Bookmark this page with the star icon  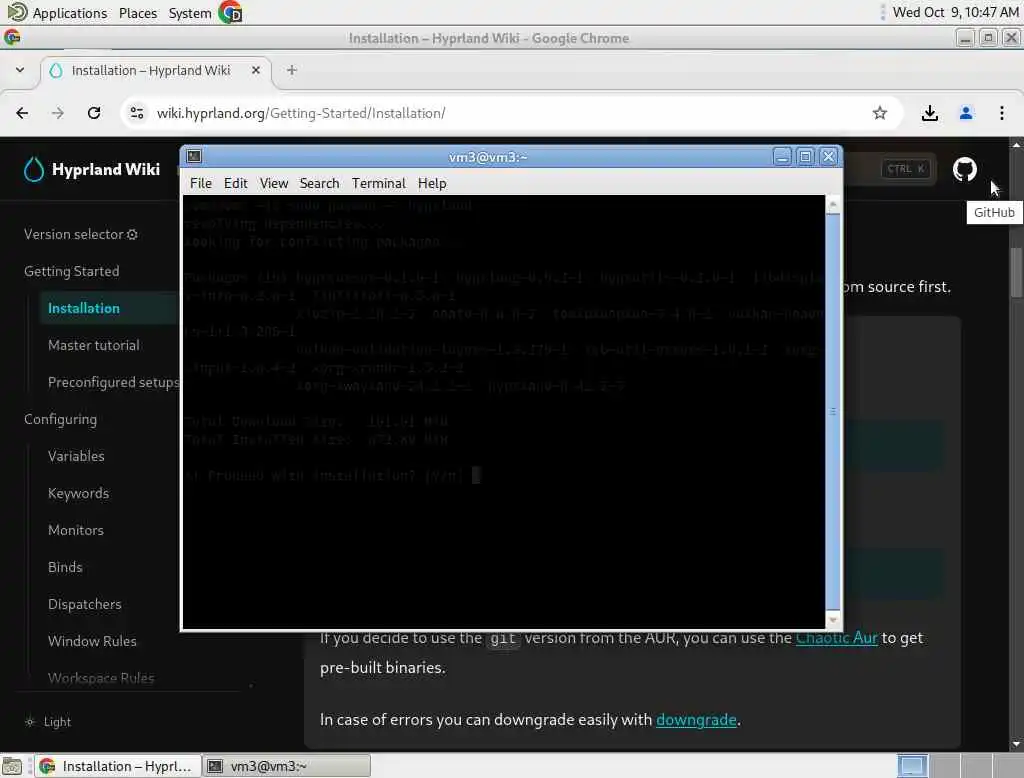[880, 113]
